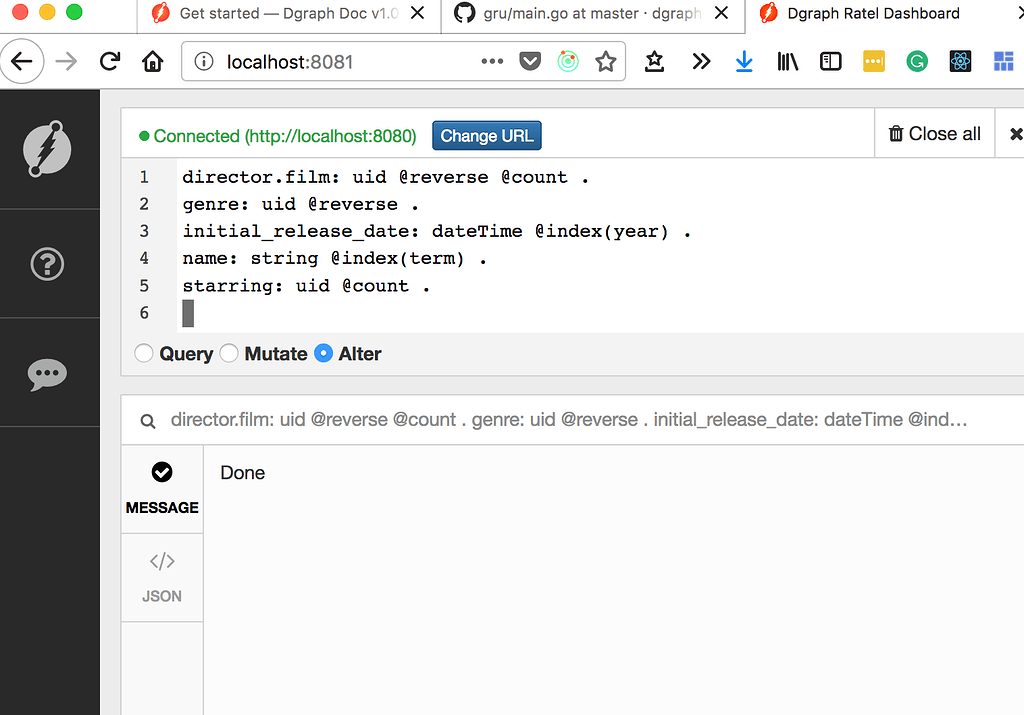Image resolution: width=1024 pixels, height=715 pixels.
Task: Select the Alter radio button
Action: click(x=323, y=353)
